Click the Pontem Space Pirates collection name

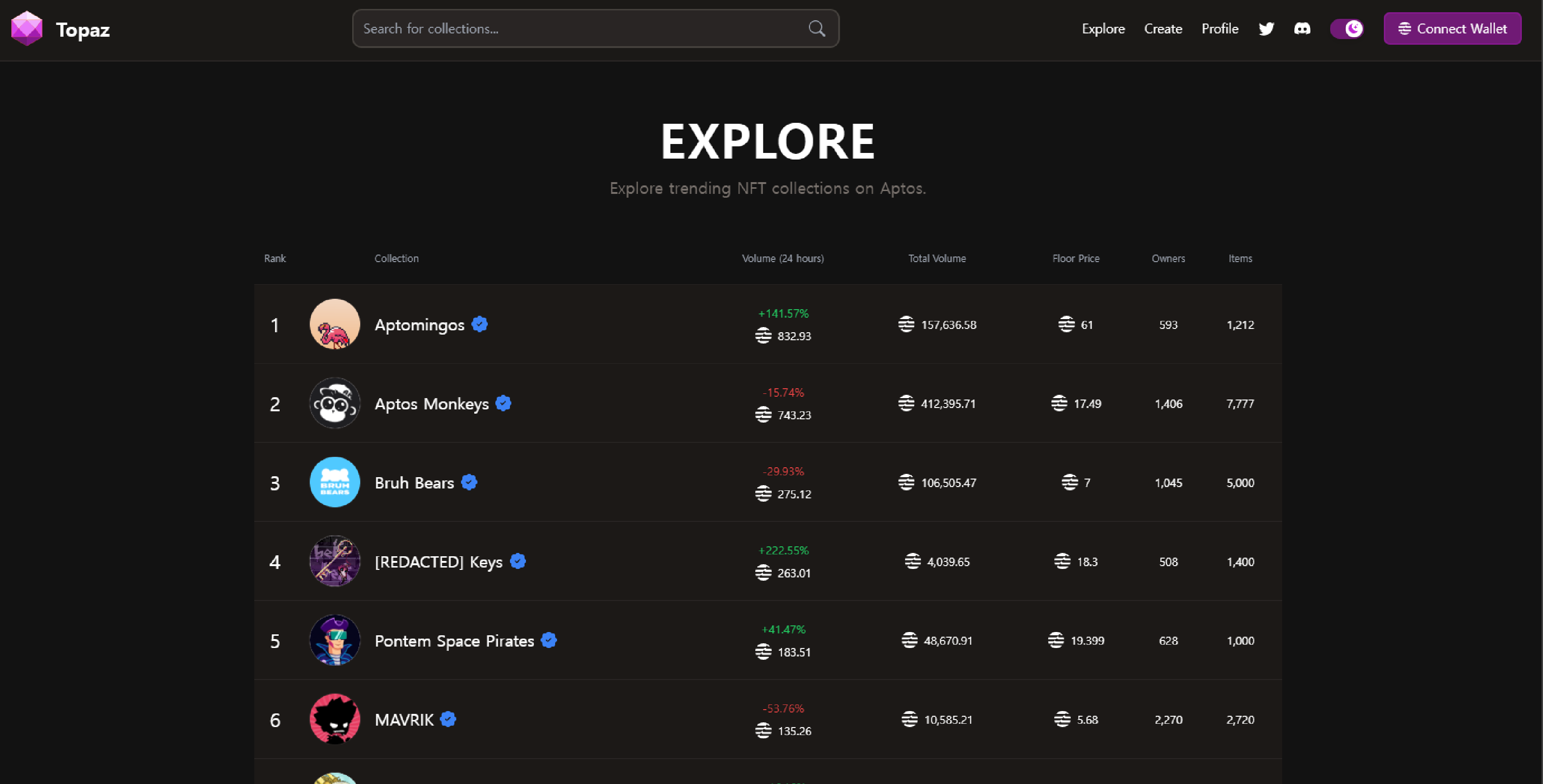[454, 641]
